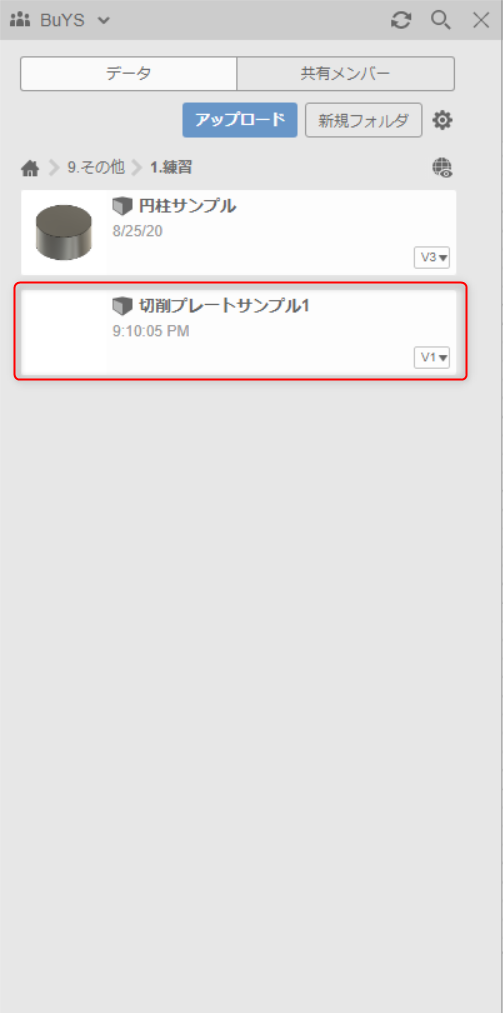Switch to the 共有メンバー tab
The width and height of the screenshot is (503, 1013).
[x=345, y=74]
